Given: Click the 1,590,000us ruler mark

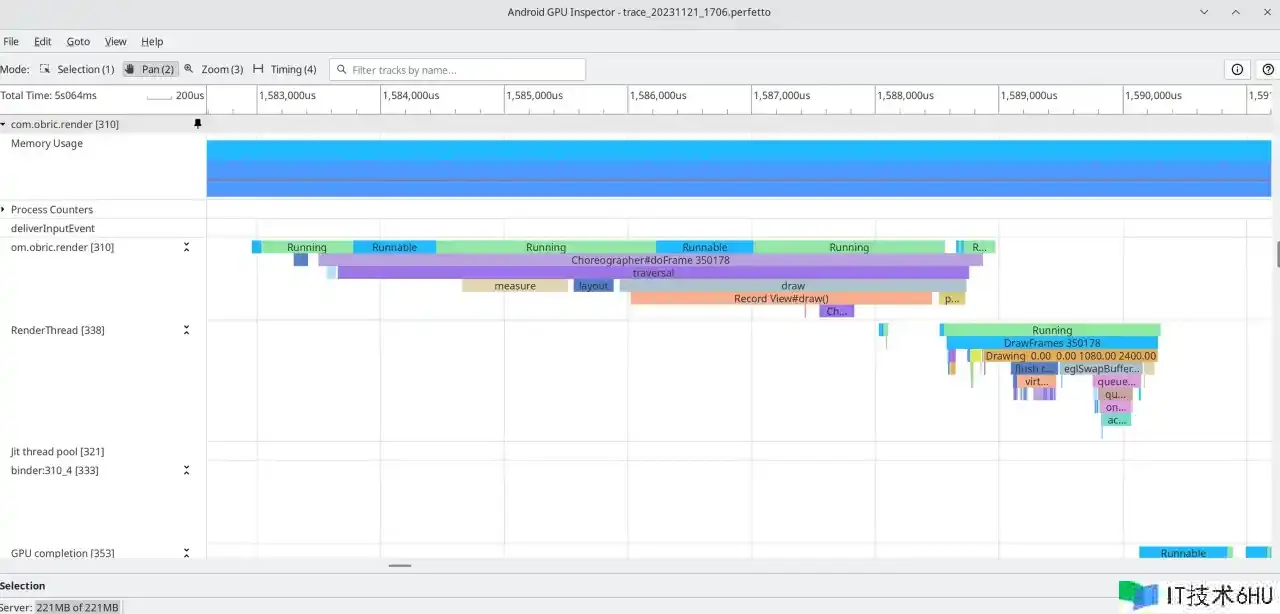Looking at the screenshot, I should 1153,96.
